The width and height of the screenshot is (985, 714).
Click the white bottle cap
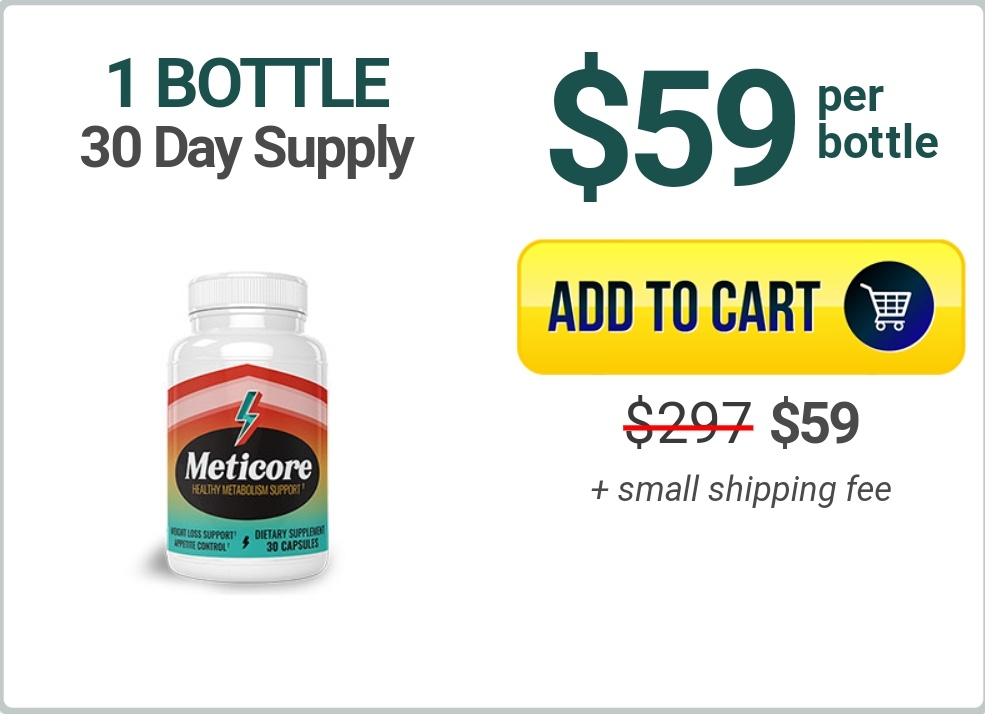[x=248, y=293]
